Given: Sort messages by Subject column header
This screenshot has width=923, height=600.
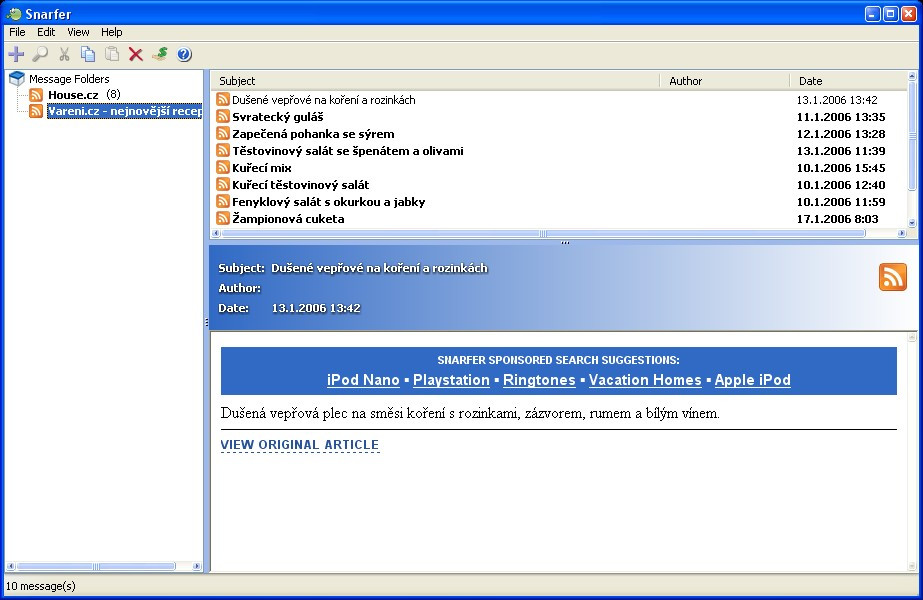Looking at the screenshot, I should 237,81.
